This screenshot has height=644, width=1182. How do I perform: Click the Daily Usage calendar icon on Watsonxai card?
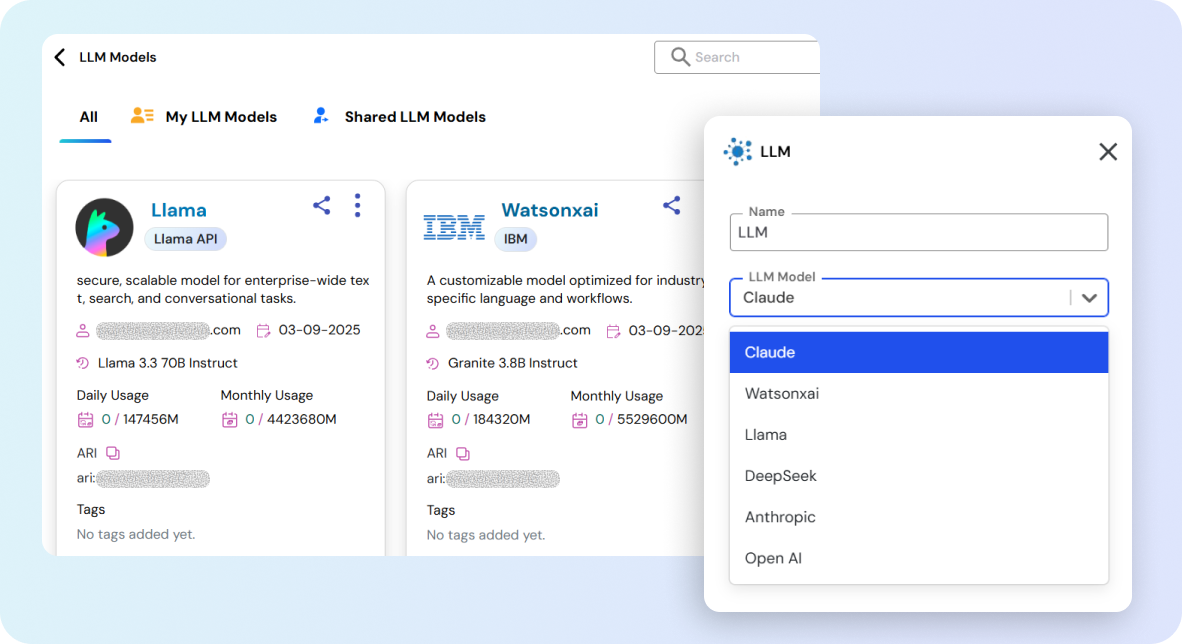[435, 420]
